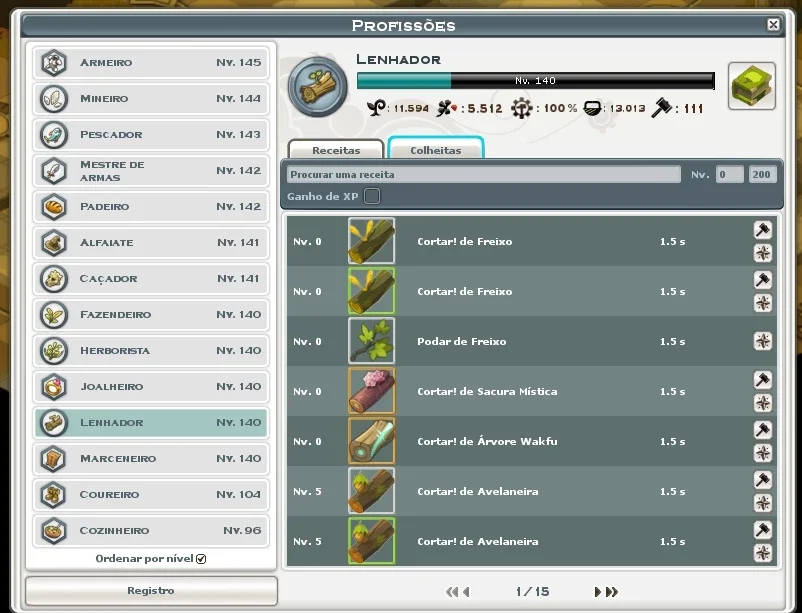Open the green recipe book icon
The width and height of the screenshot is (802, 613).
point(751,86)
